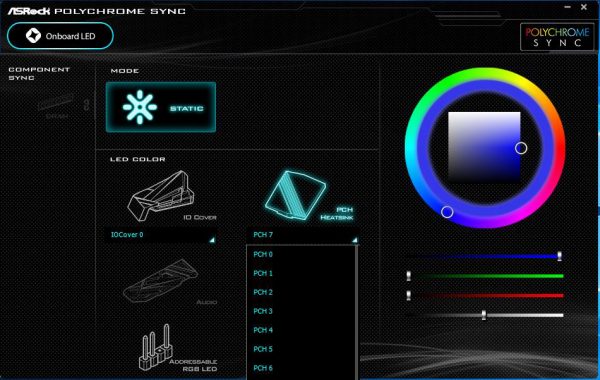The image size is (600, 380).
Task: Click the Static mode snowflake icon
Action: (140, 107)
